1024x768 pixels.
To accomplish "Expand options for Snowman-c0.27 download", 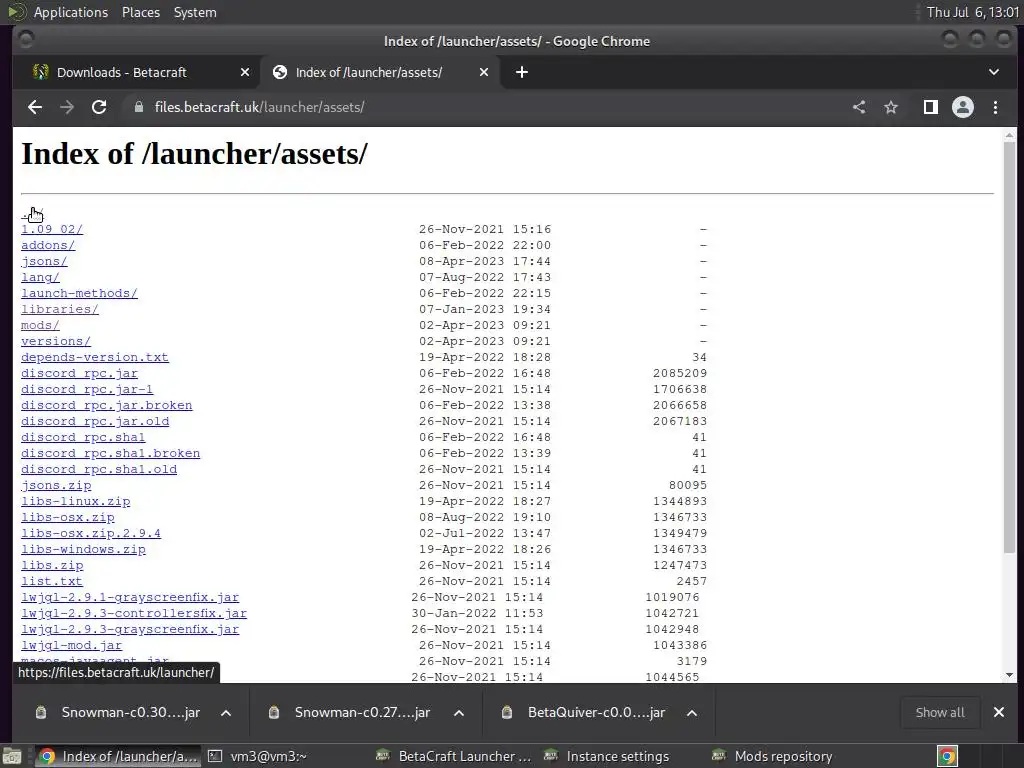I will (x=459, y=712).
